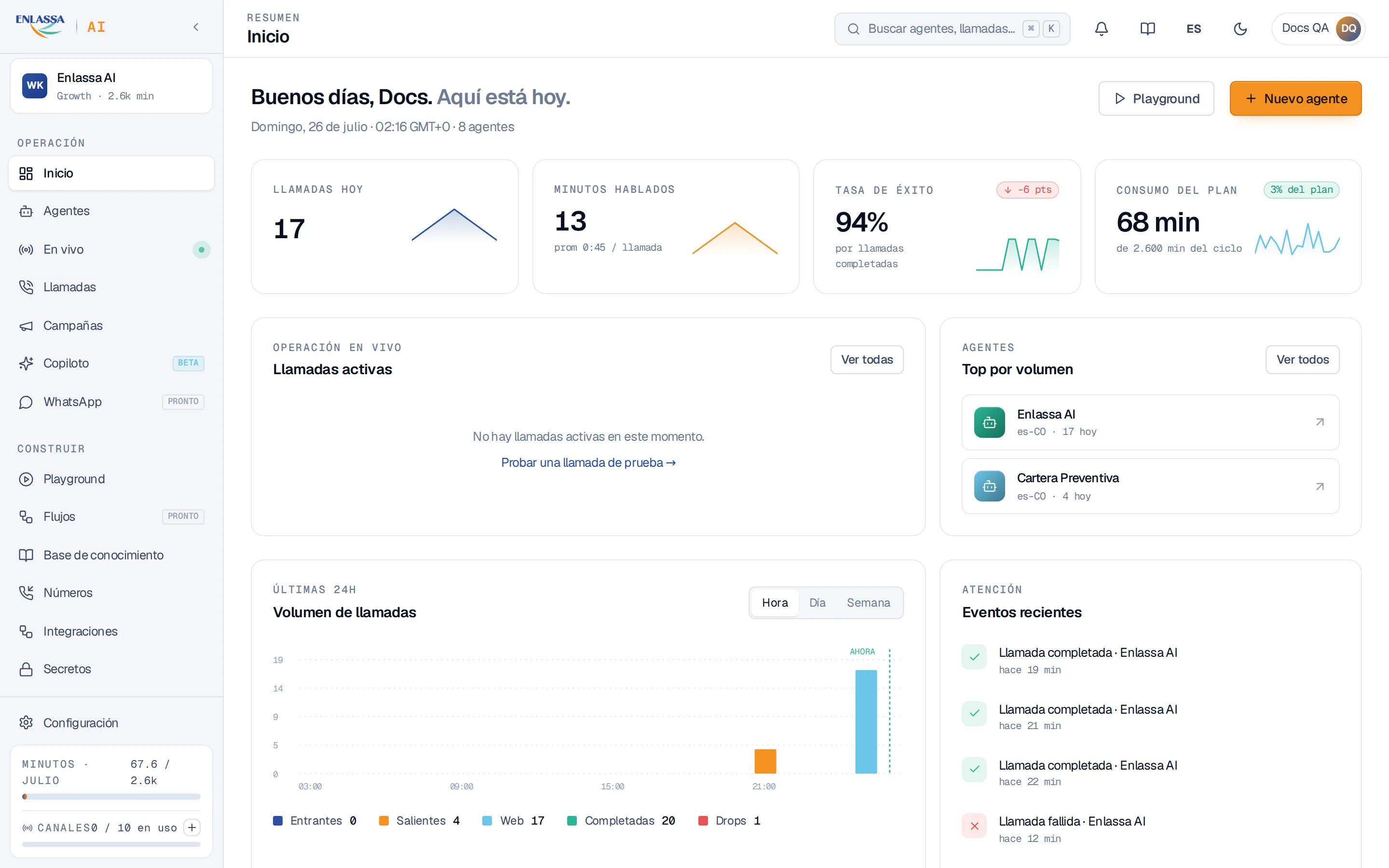Go to Inicio in the sidebar
1389x868 pixels.
point(111,174)
